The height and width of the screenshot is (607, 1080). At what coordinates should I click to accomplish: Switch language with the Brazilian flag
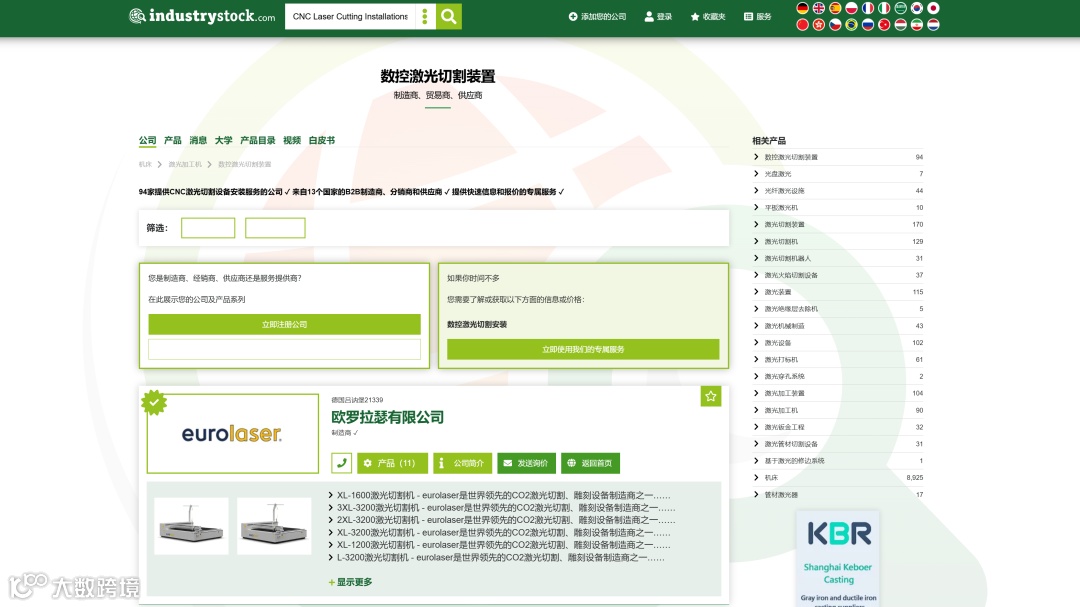coord(851,25)
